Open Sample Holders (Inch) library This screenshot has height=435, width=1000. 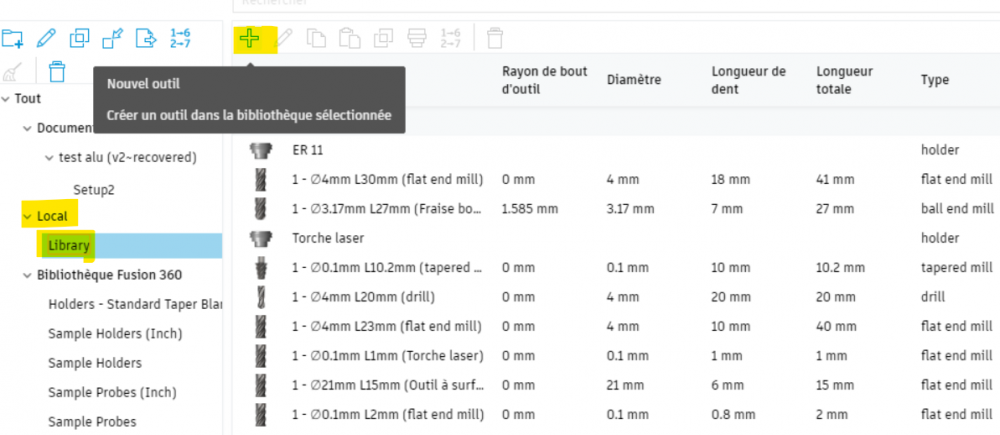(115, 334)
